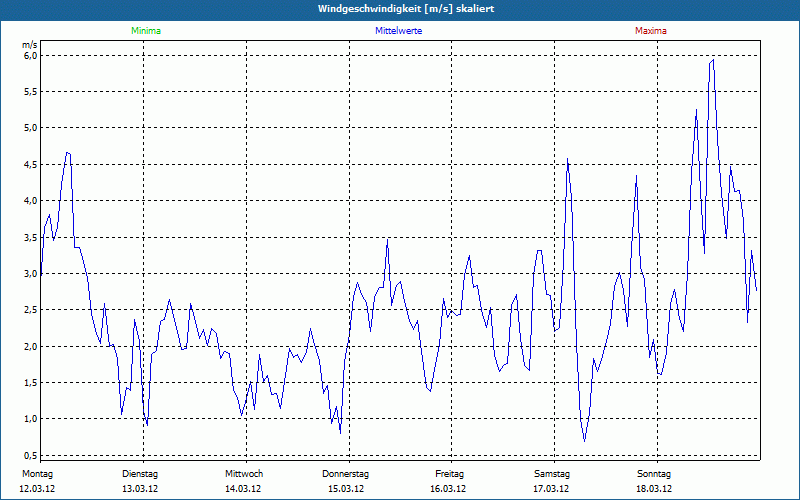Viewport: 800px width, 500px height.
Task: Click the Mittwoch day label
Action: (244, 474)
